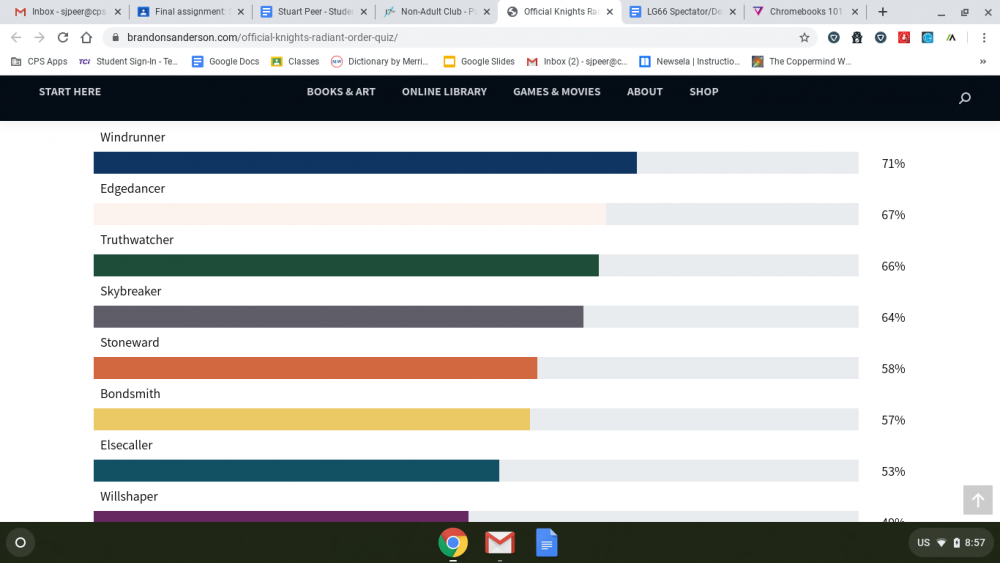Open the system status tray clock
Image resolution: width=1000 pixels, height=563 pixels.
(x=951, y=543)
